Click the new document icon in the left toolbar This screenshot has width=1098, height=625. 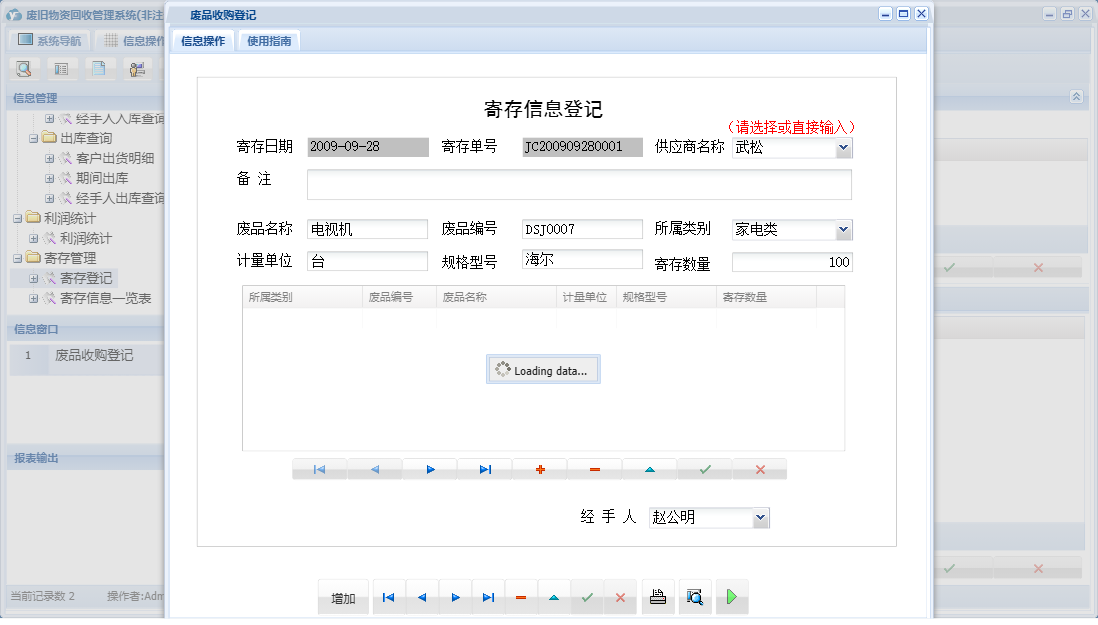pyautogui.click(x=100, y=68)
